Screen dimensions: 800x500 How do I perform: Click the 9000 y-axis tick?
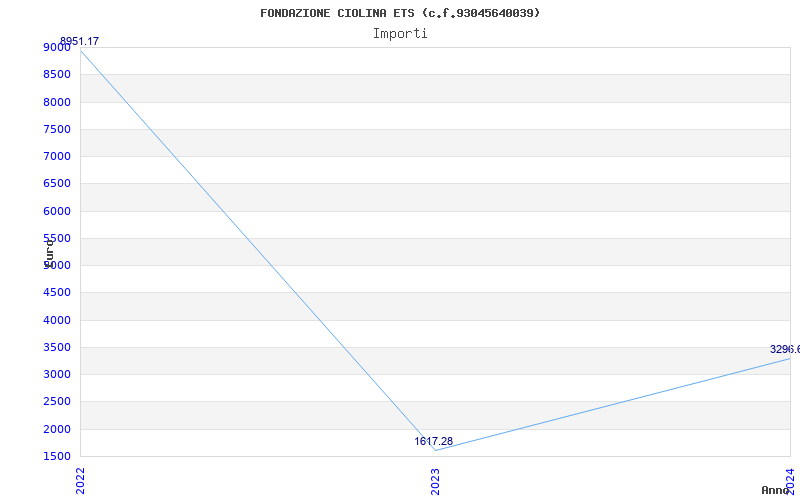(57, 48)
